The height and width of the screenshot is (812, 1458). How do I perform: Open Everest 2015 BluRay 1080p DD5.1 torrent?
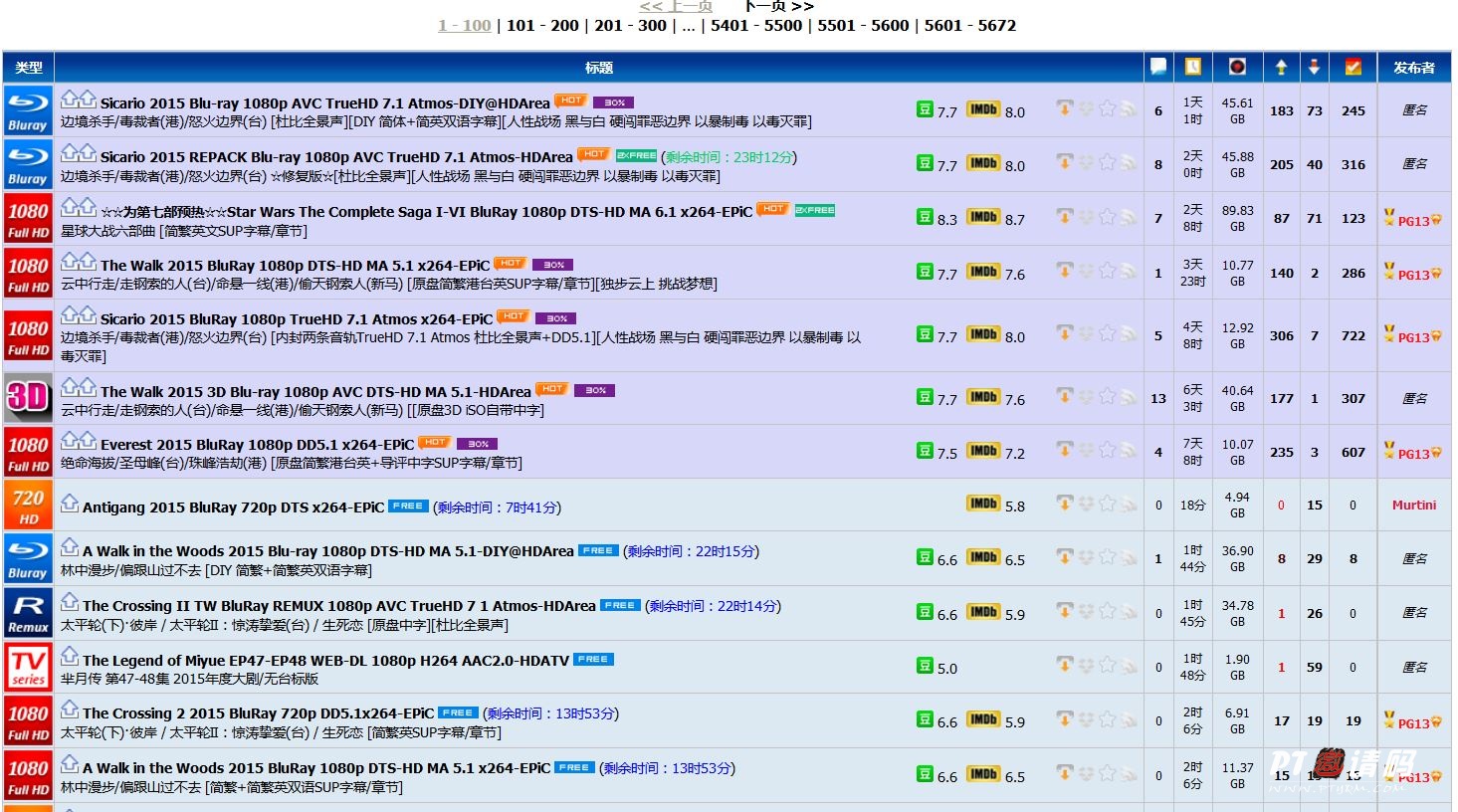257,444
